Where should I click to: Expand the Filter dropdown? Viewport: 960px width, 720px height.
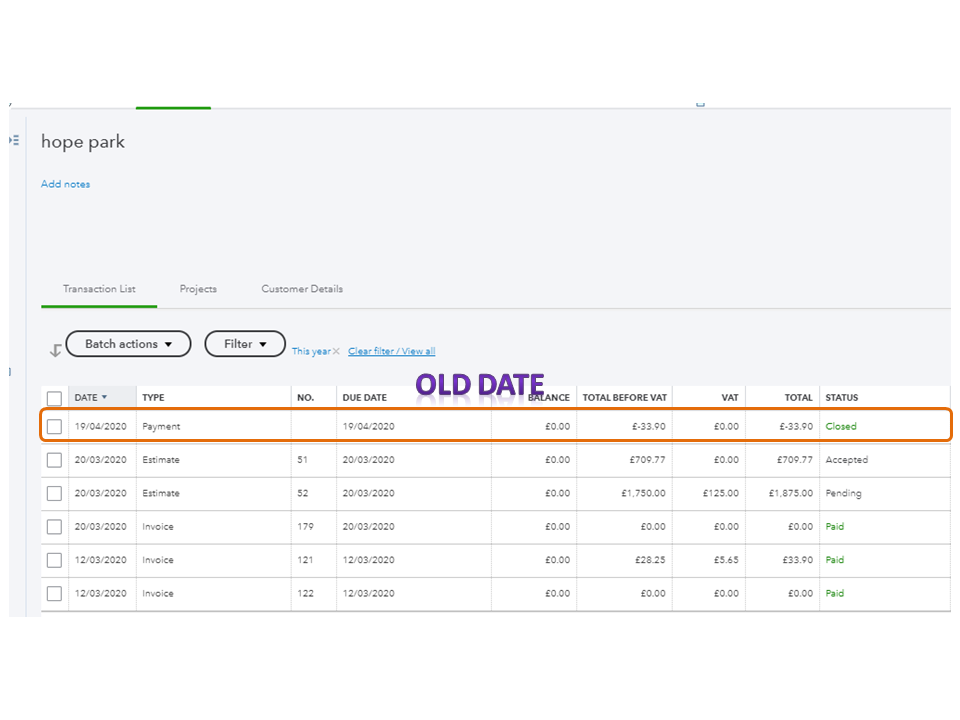245,344
